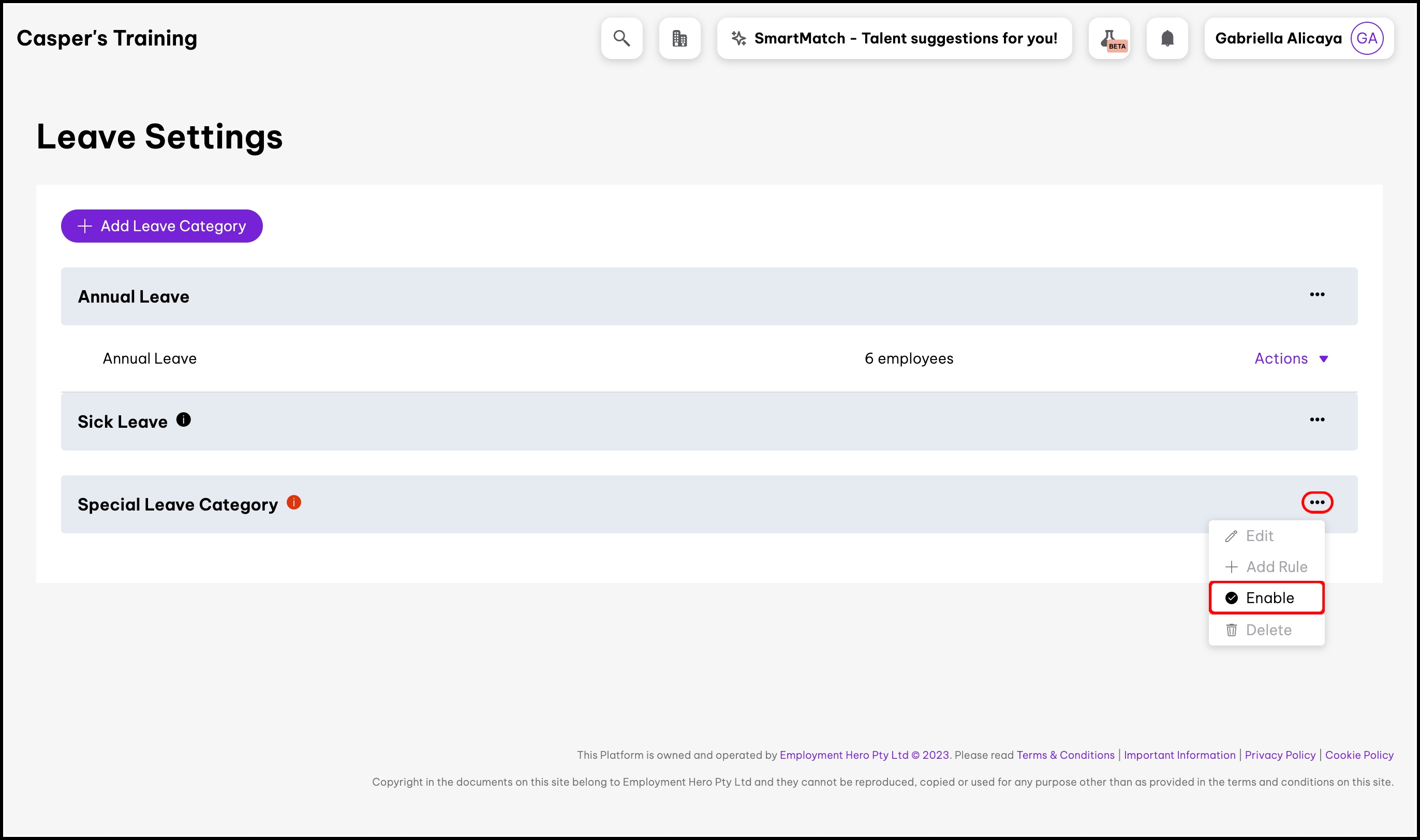Click Special Leave Category warning icon
The width and height of the screenshot is (1420, 840).
pos(294,502)
